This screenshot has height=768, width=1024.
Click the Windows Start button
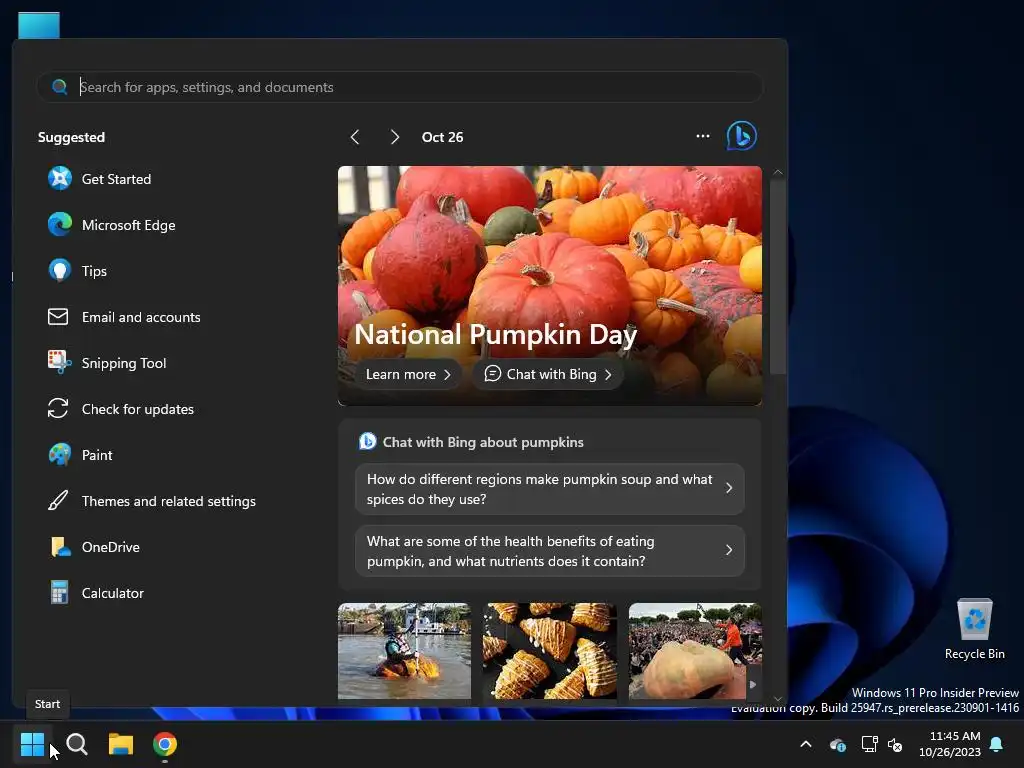point(32,744)
